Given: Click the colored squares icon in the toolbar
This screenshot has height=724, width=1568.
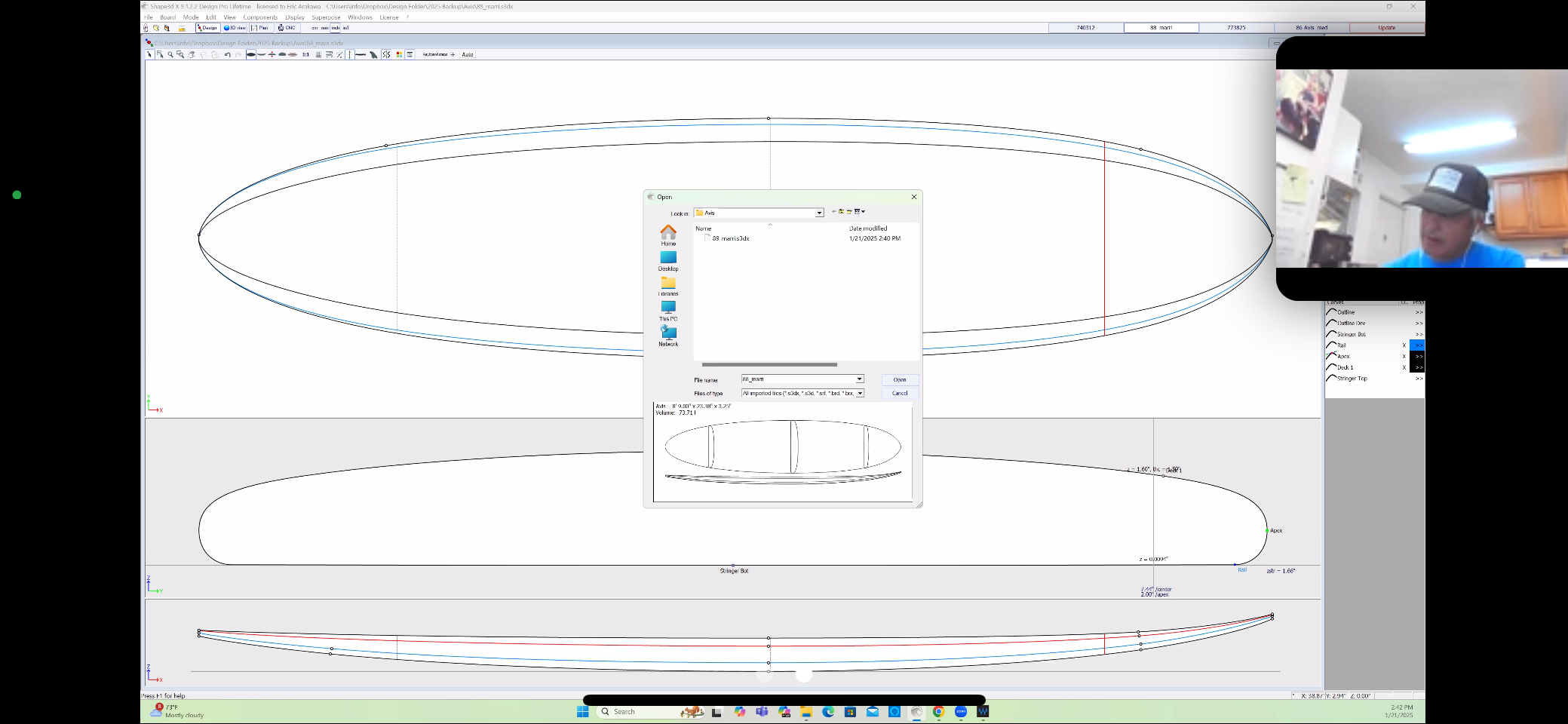Looking at the screenshot, I should [x=399, y=55].
